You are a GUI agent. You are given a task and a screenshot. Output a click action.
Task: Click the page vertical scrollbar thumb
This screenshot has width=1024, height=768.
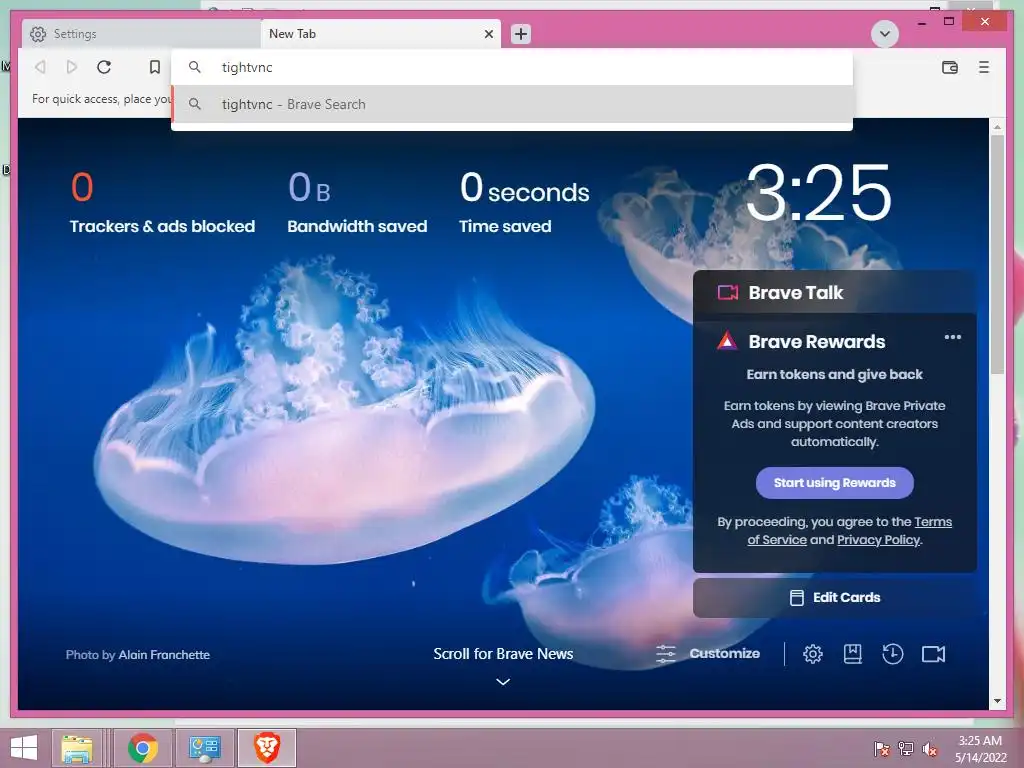(997, 255)
